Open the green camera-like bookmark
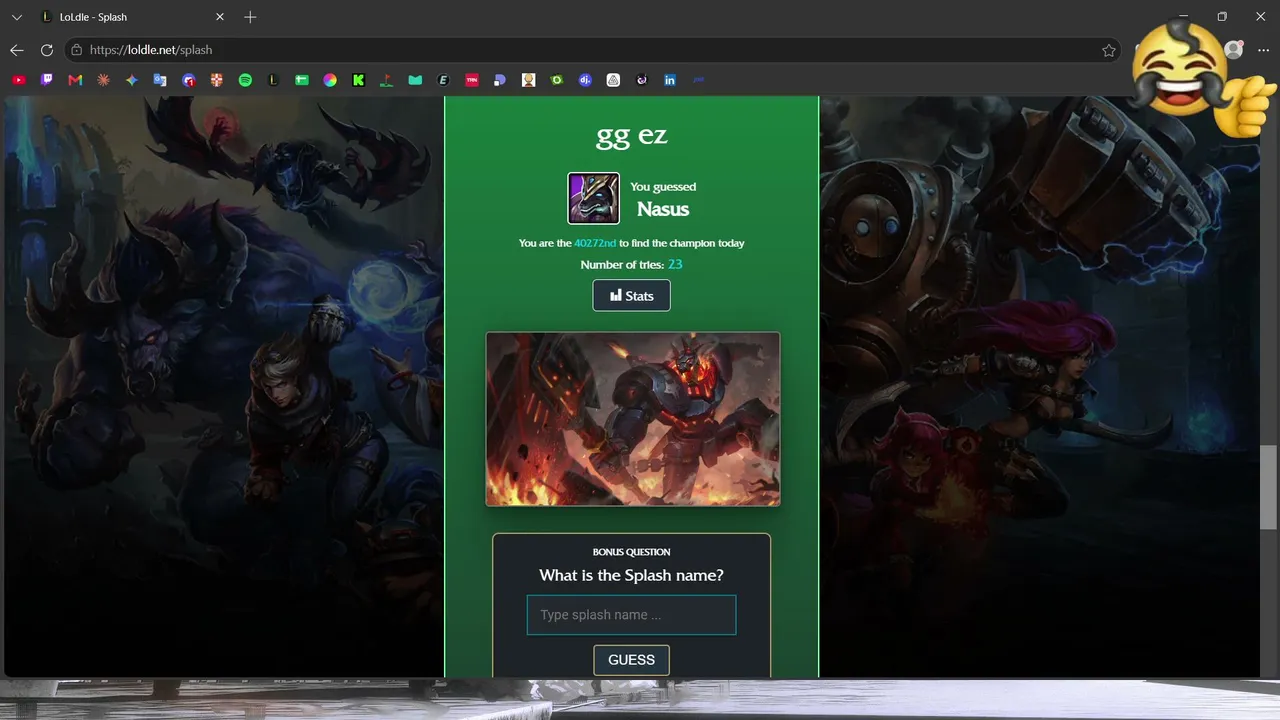The height and width of the screenshot is (720, 1280). [557, 80]
